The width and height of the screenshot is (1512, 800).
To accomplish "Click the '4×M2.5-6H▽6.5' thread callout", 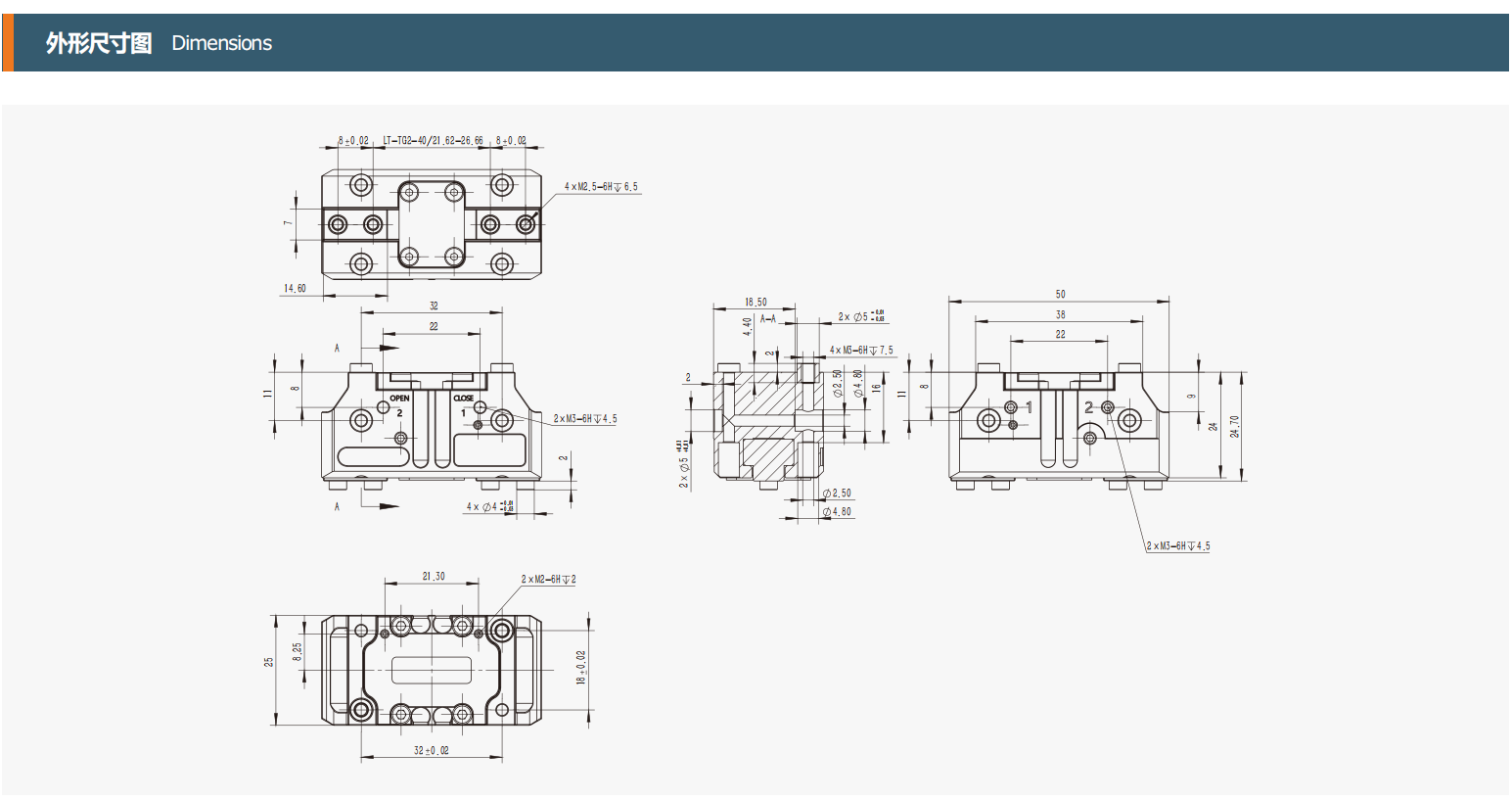I will click(600, 186).
